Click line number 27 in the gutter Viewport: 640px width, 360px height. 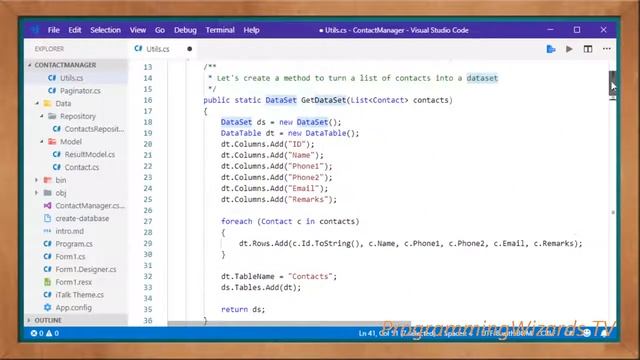(x=148, y=222)
